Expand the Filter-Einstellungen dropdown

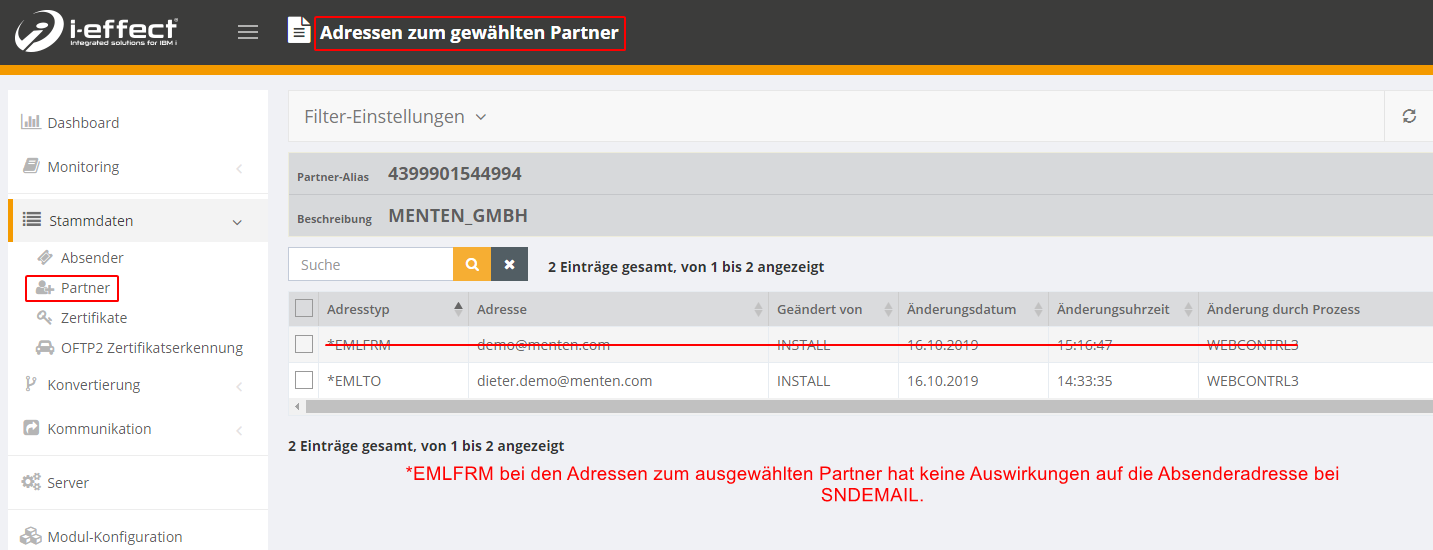395,117
